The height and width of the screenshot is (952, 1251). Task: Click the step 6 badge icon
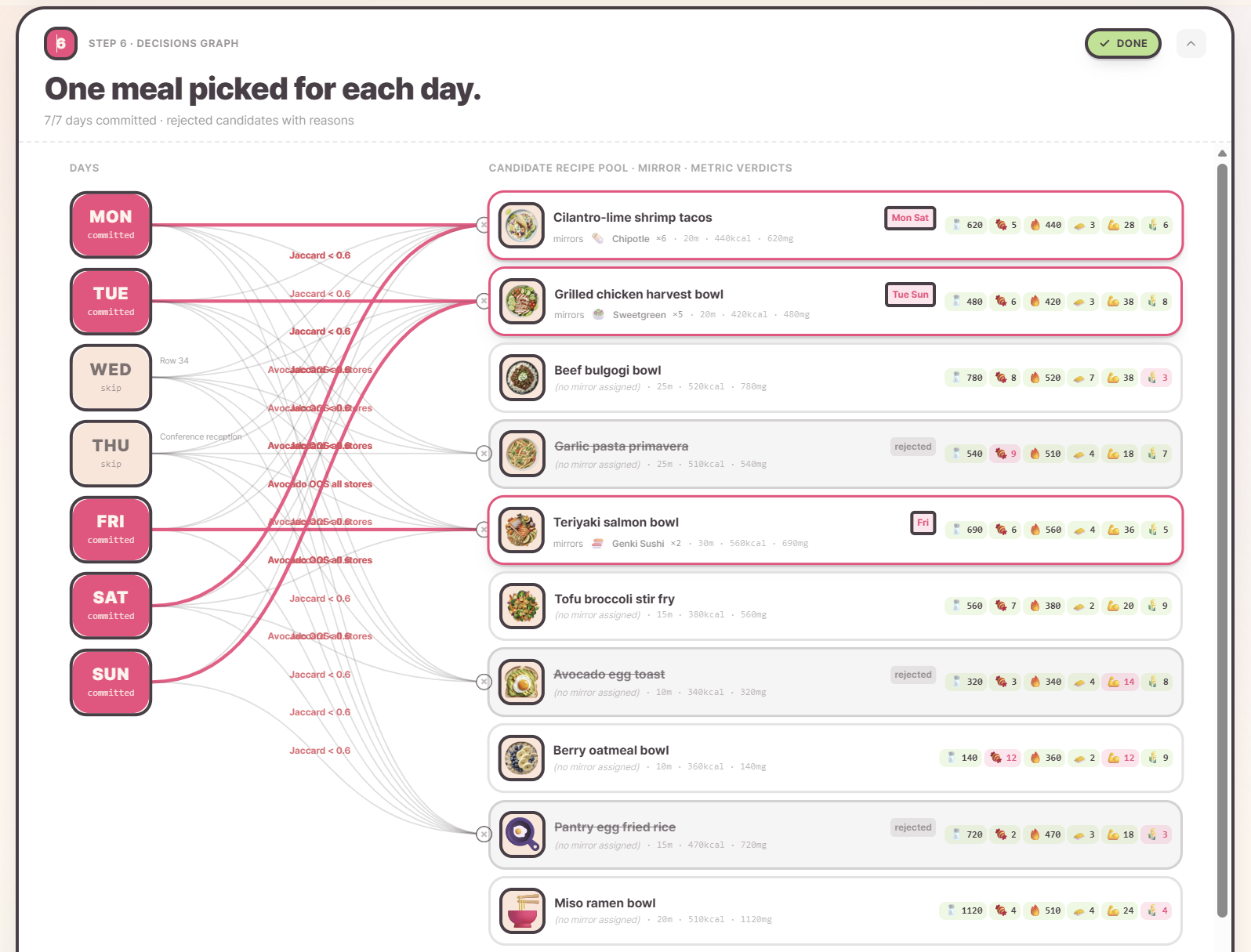tap(60, 43)
